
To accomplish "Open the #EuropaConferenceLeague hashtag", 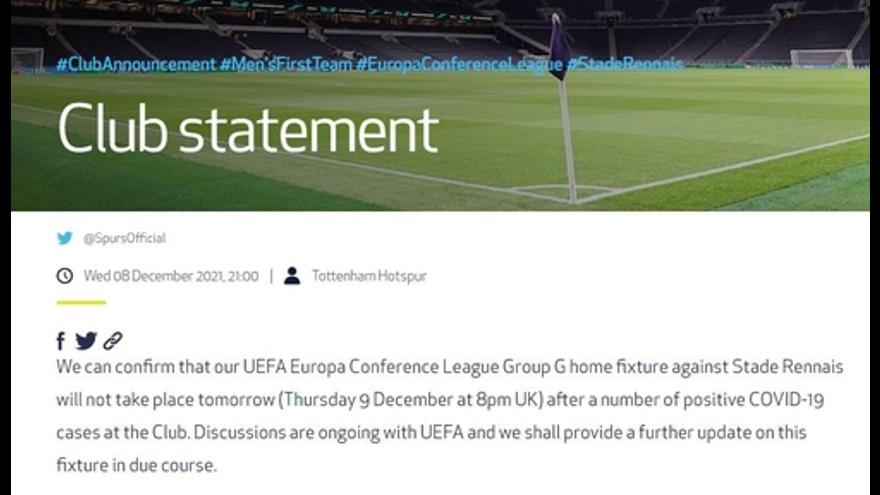I will tap(459, 64).
